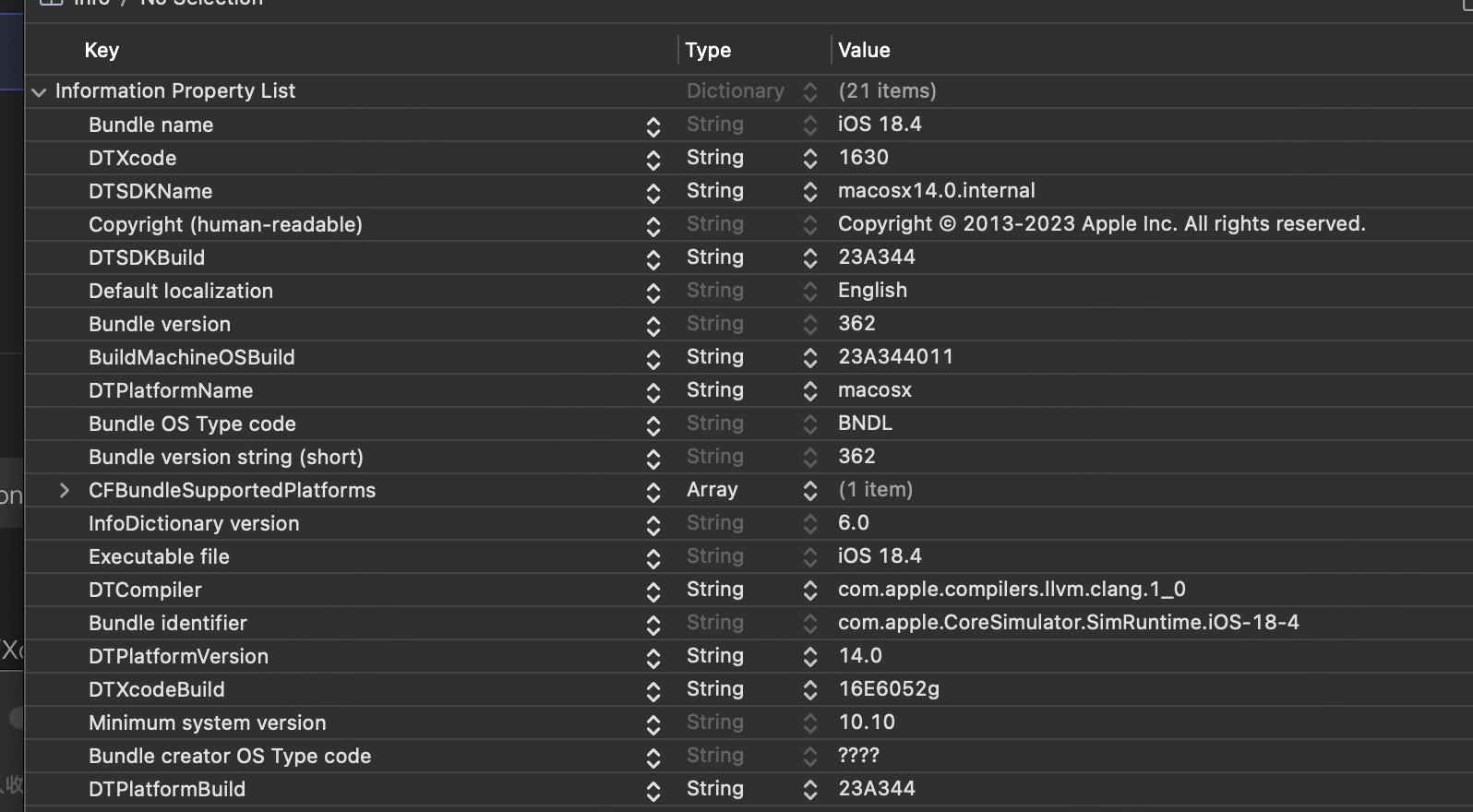Collapse the Information Property List row
This screenshot has height=812, width=1473.
pyautogui.click(x=39, y=91)
